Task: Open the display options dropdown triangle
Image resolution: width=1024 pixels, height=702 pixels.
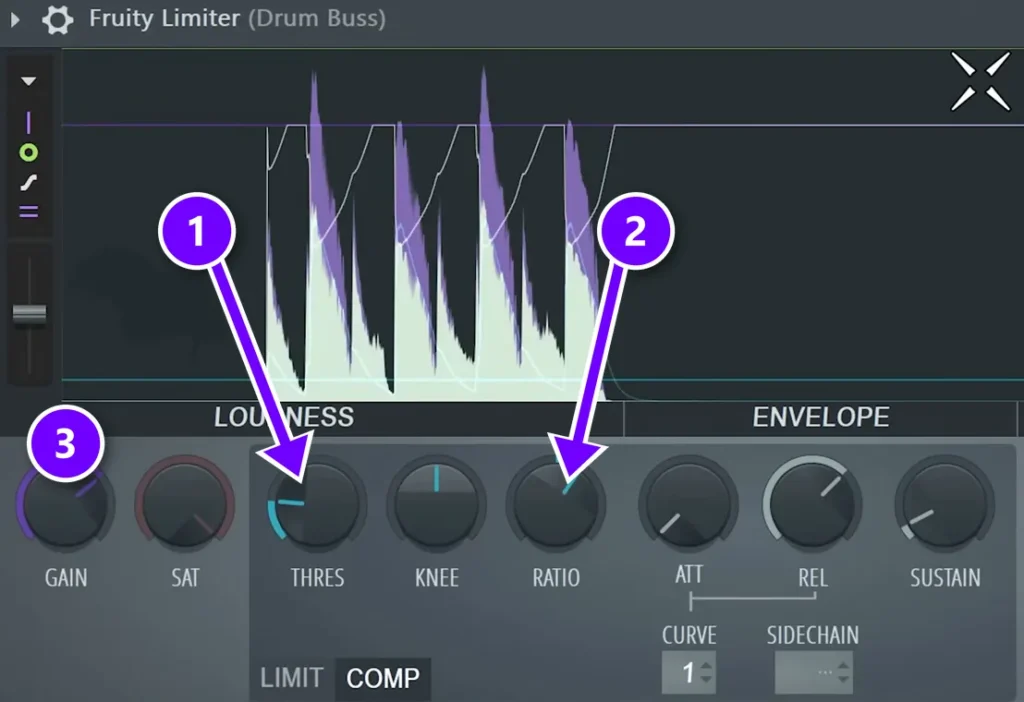Action: tap(28, 82)
